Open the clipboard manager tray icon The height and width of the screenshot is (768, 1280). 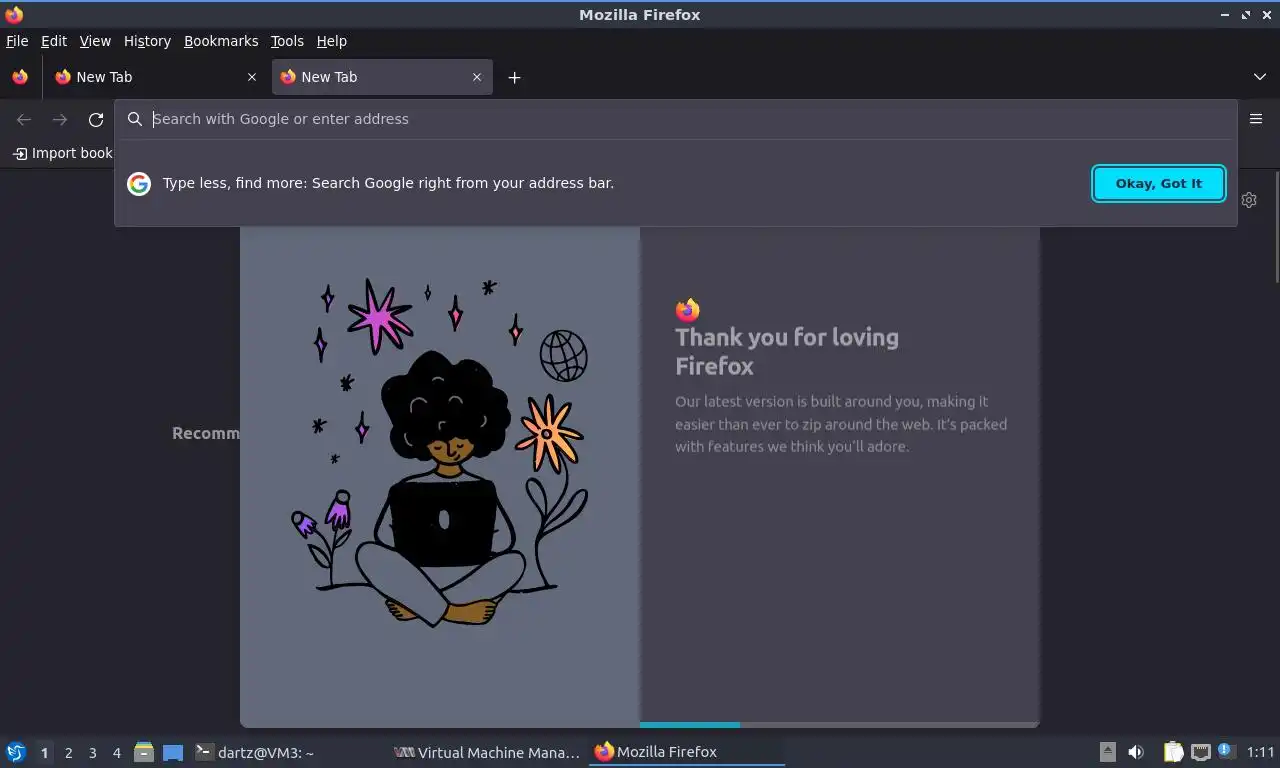1173,752
